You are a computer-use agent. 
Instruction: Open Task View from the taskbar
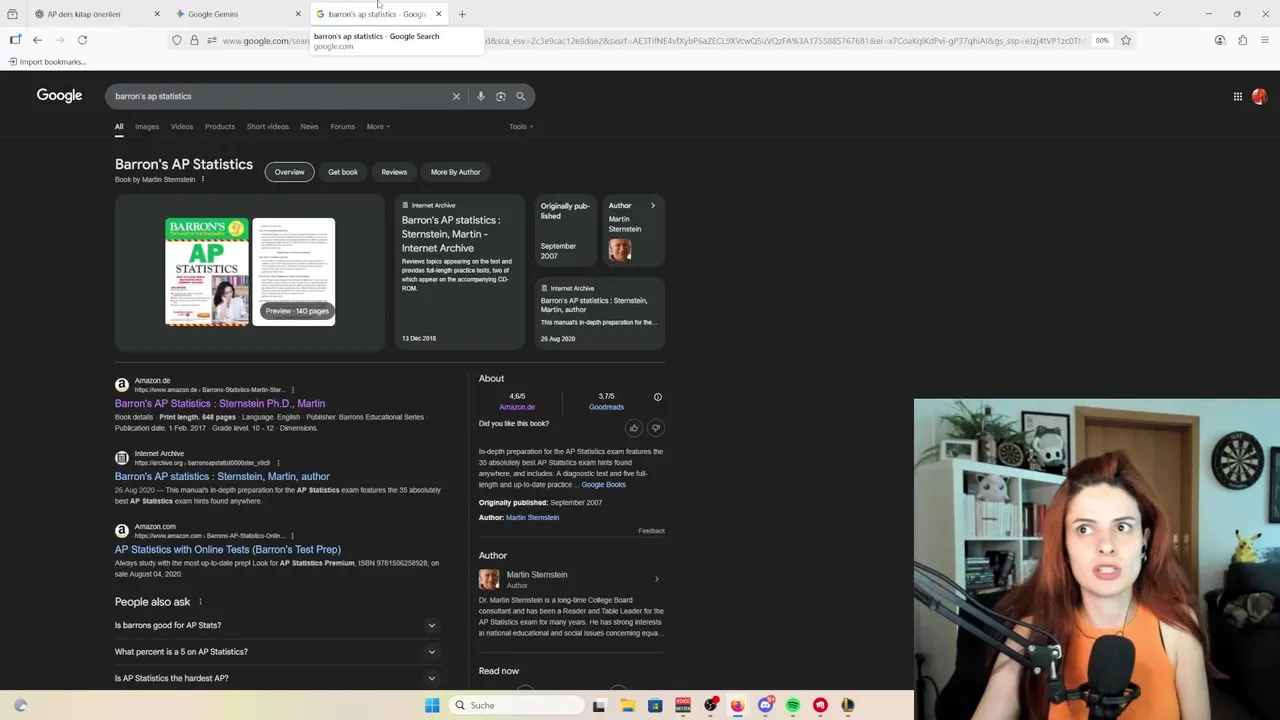(x=598, y=705)
